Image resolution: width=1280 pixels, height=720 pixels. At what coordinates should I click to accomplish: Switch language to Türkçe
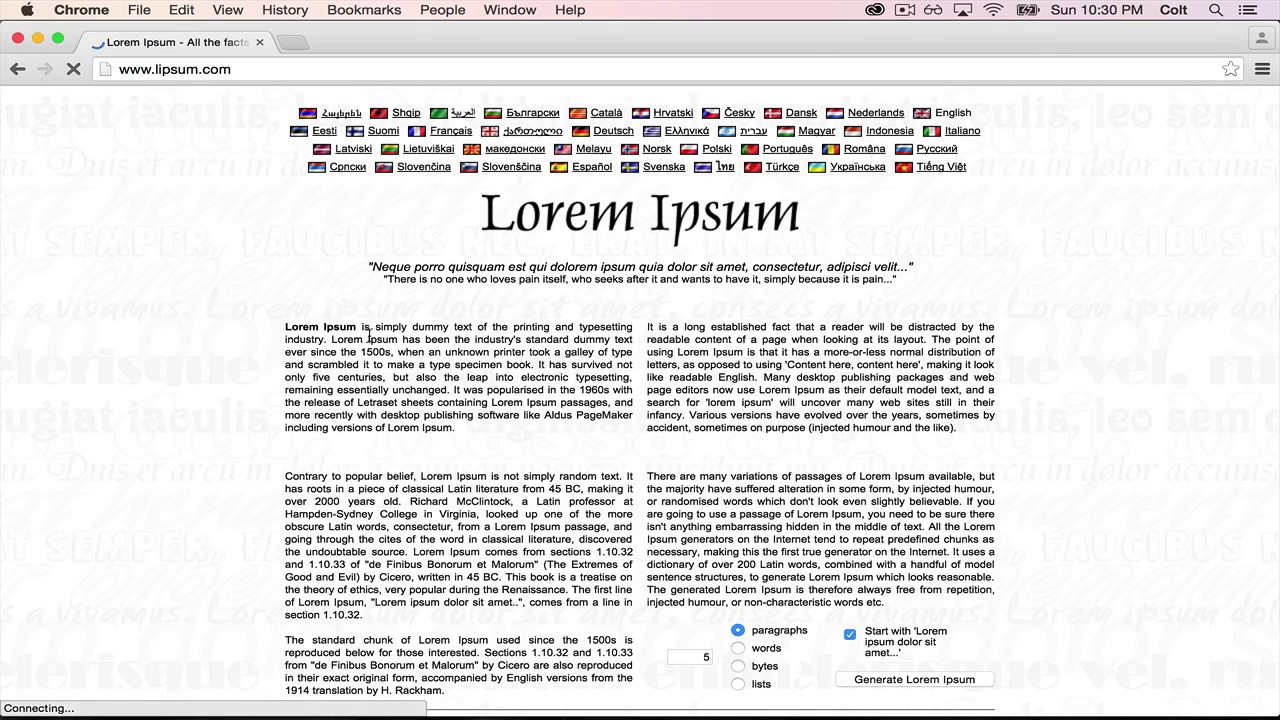782,167
